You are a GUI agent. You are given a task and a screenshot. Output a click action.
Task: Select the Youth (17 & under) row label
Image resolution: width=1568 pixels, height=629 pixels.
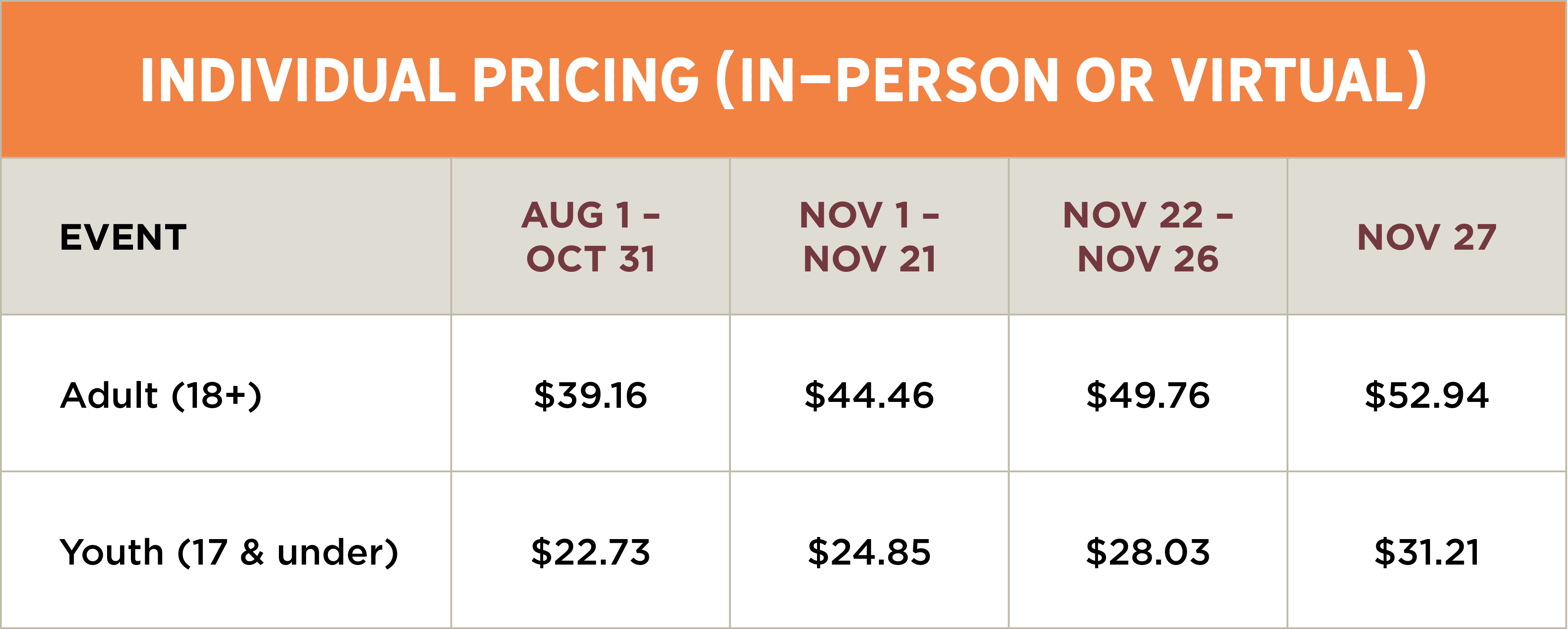pos(229,552)
